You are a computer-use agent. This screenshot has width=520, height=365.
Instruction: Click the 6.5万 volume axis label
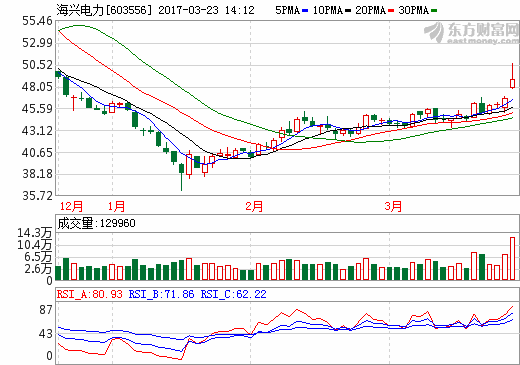pyautogui.click(x=38, y=257)
